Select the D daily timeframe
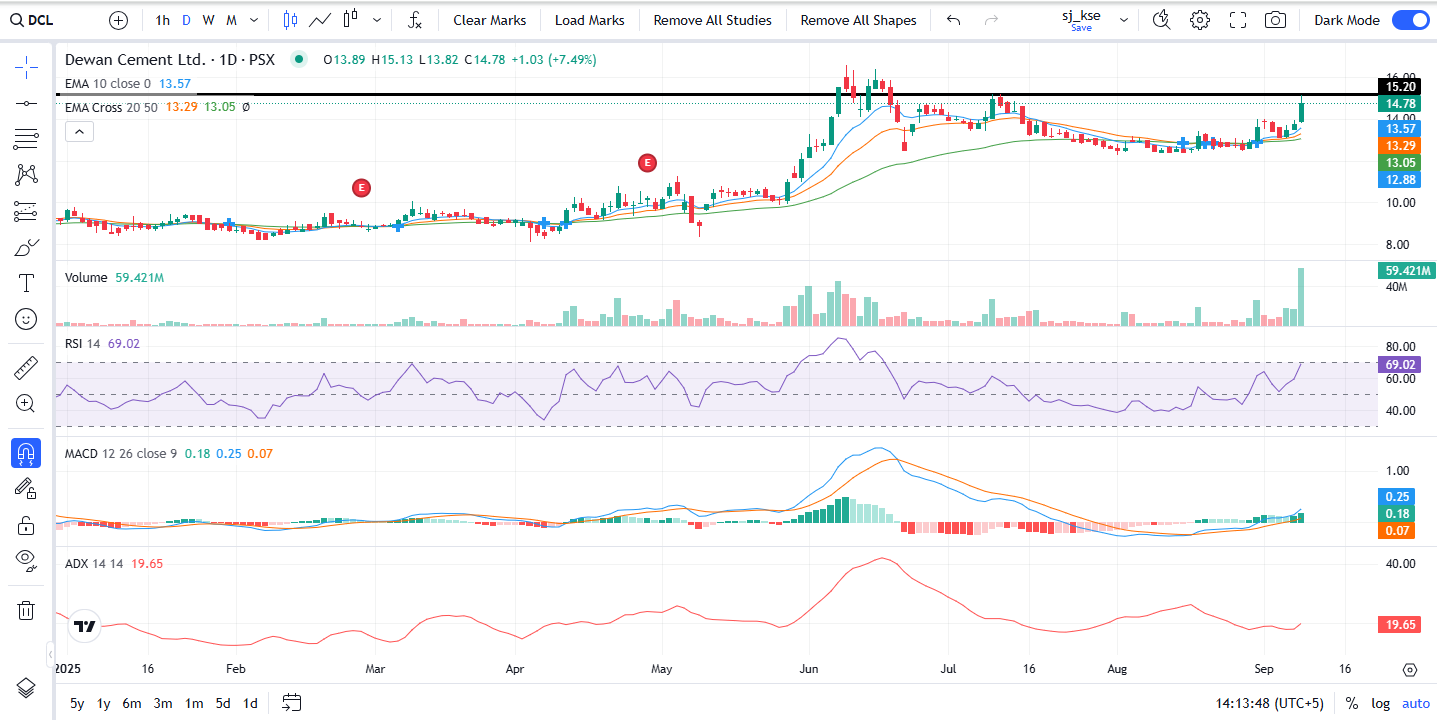Image resolution: width=1437 pixels, height=720 pixels. [x=186, y=20]
